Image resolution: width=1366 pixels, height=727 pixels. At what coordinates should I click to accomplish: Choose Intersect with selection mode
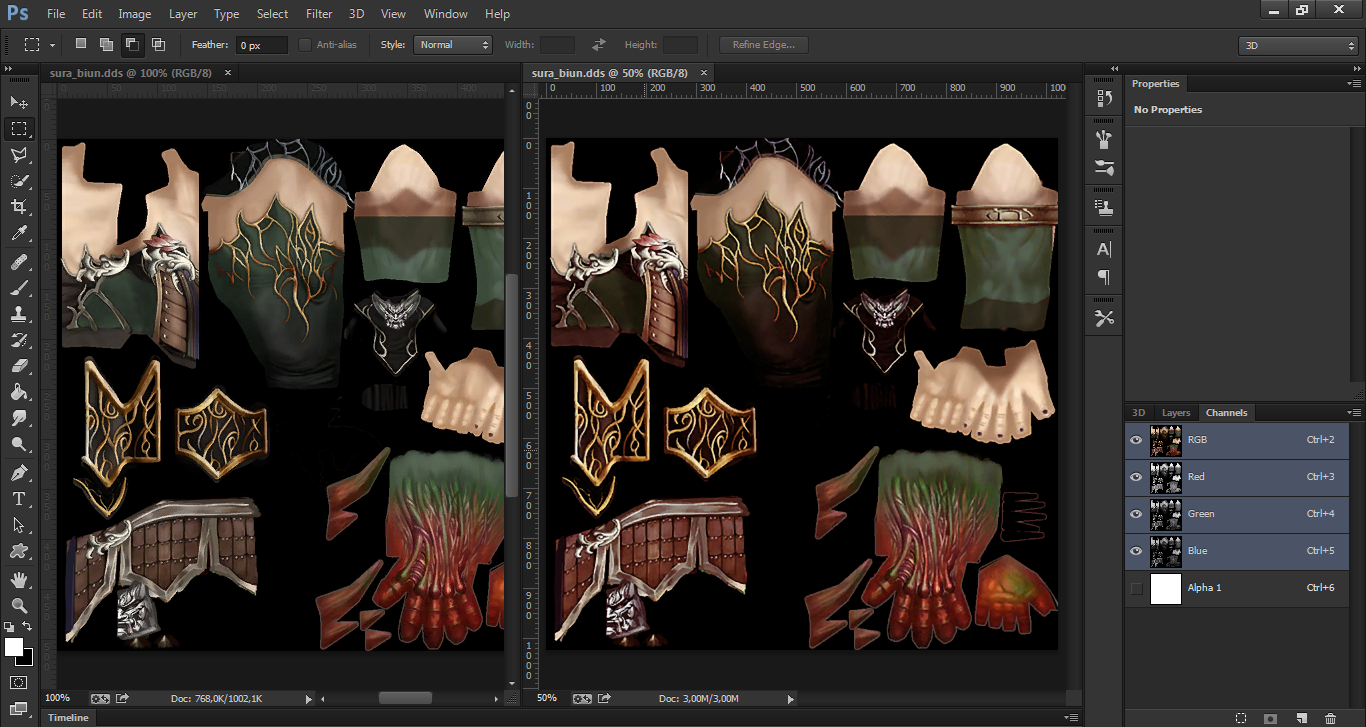coord(158,44)
